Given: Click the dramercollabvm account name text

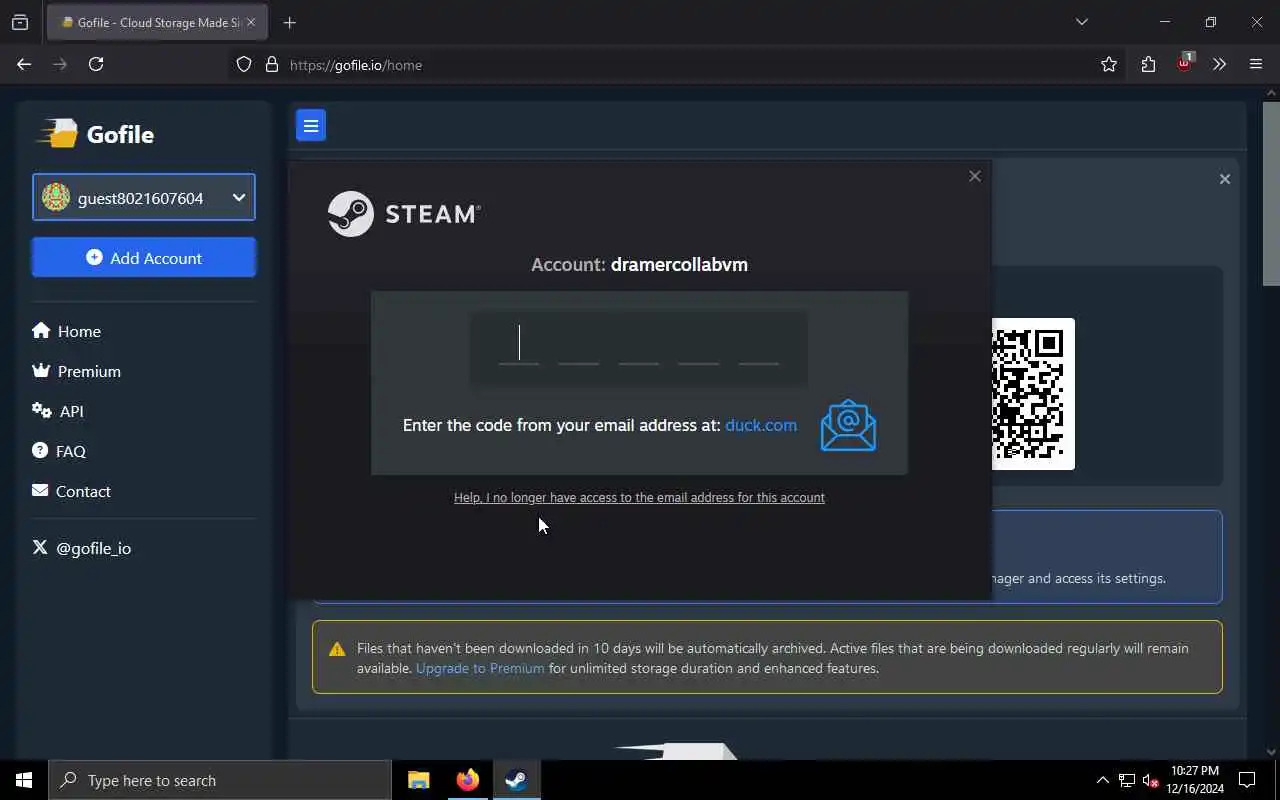Looking at the screenshot, I should pos(679,265).
